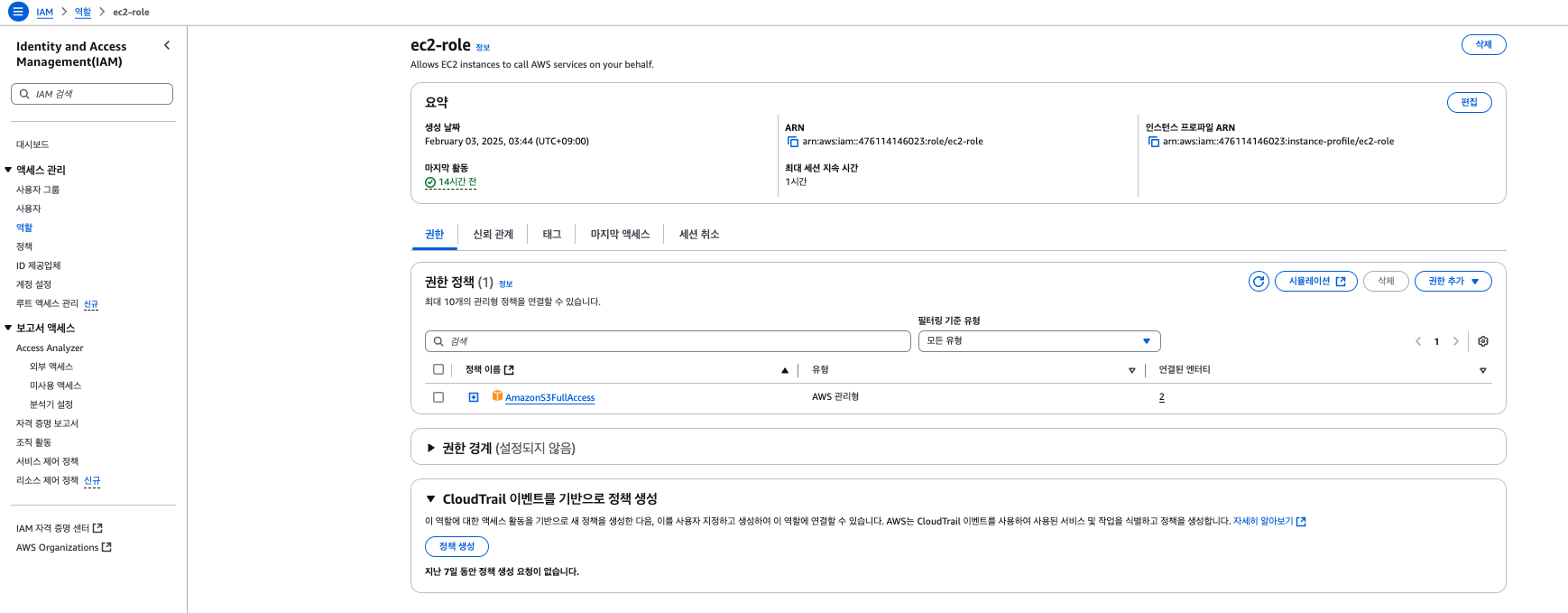Go to next page of policies
1568x613 pixels.
[x=1455, y=341]
